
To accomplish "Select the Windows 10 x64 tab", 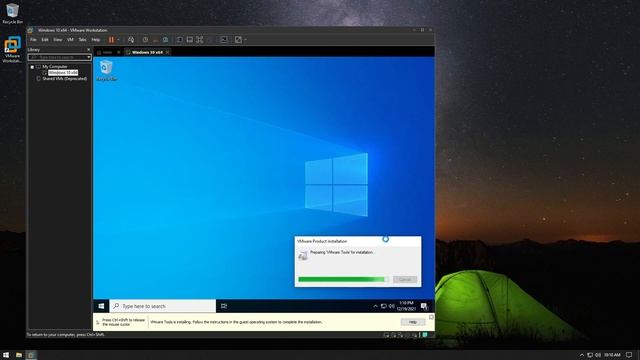I will (x=147, y=52).
